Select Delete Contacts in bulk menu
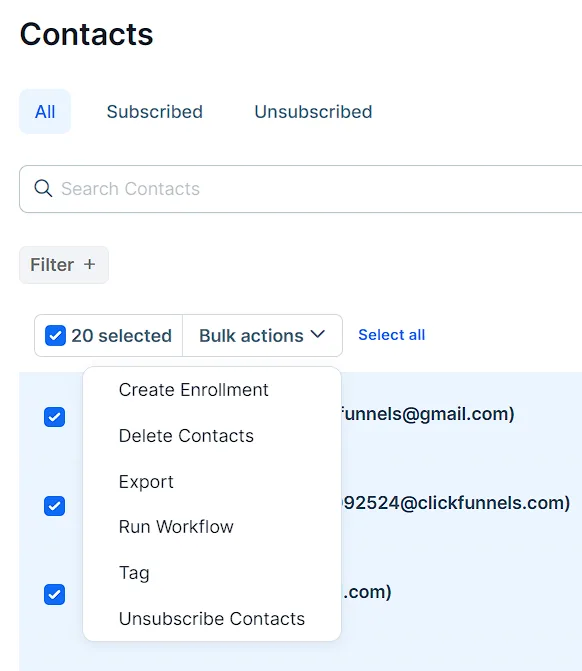This screenshot has height=671, width=582. (x=186, y=436)
